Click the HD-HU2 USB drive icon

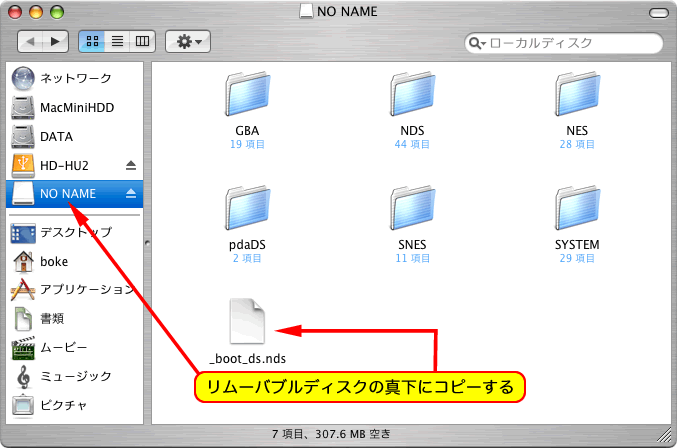click(23, 165)
